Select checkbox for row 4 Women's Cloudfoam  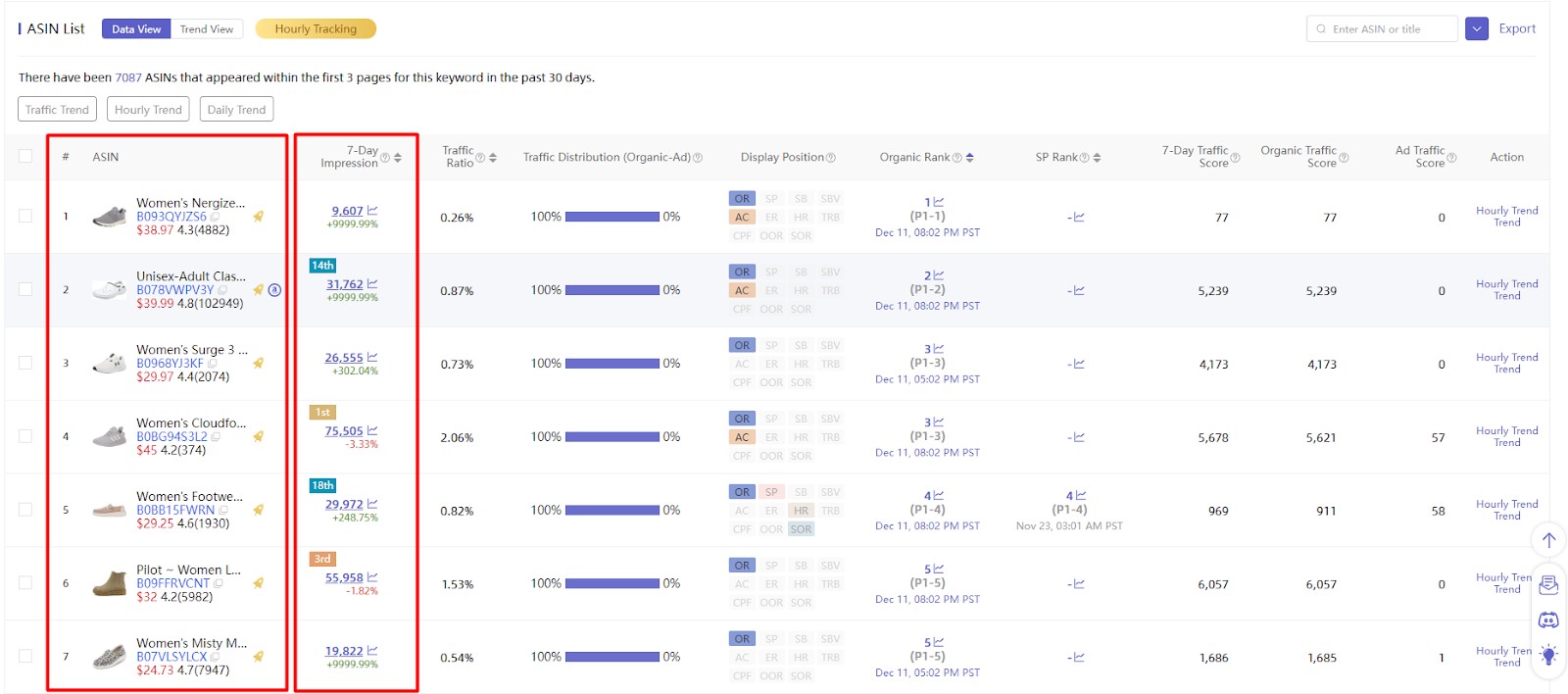pyautogui.click(x=25, y=436)
